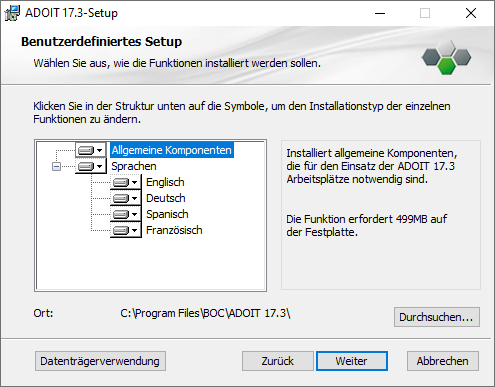
Task: Open Datenträgerverwendung disk usage
Action: click(x=100, y=361)
